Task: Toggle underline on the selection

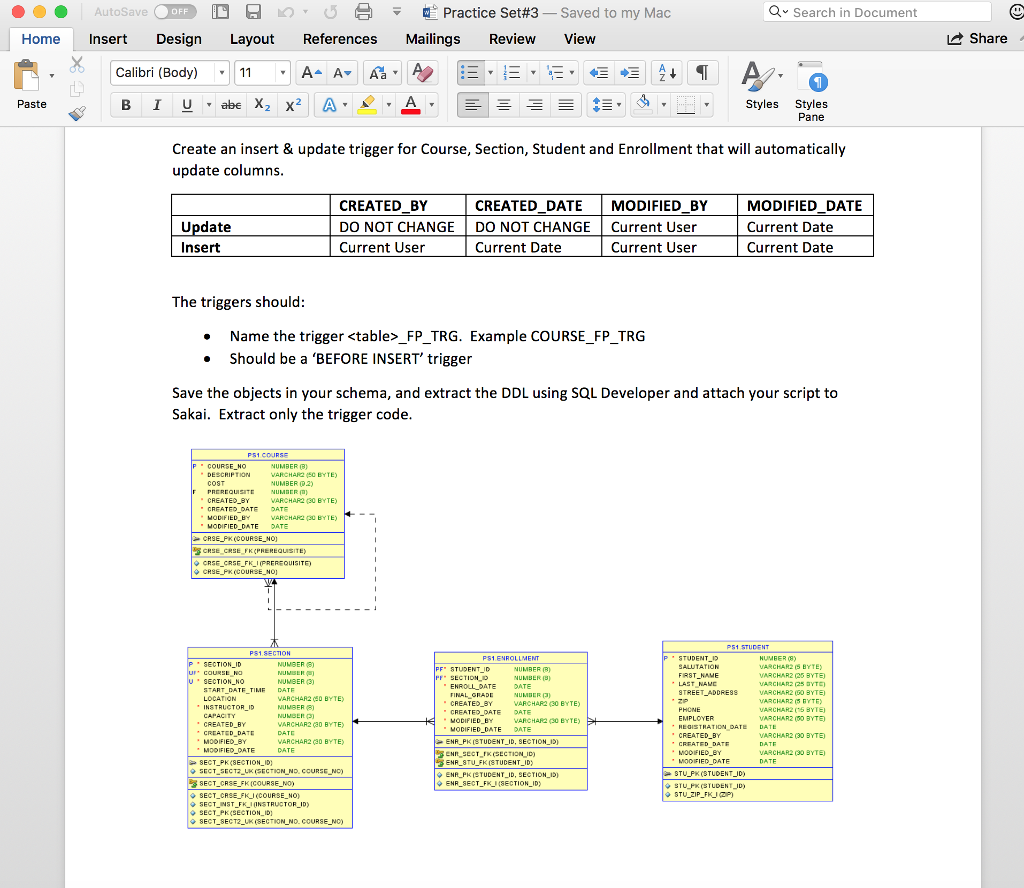Action: (186, 104)
